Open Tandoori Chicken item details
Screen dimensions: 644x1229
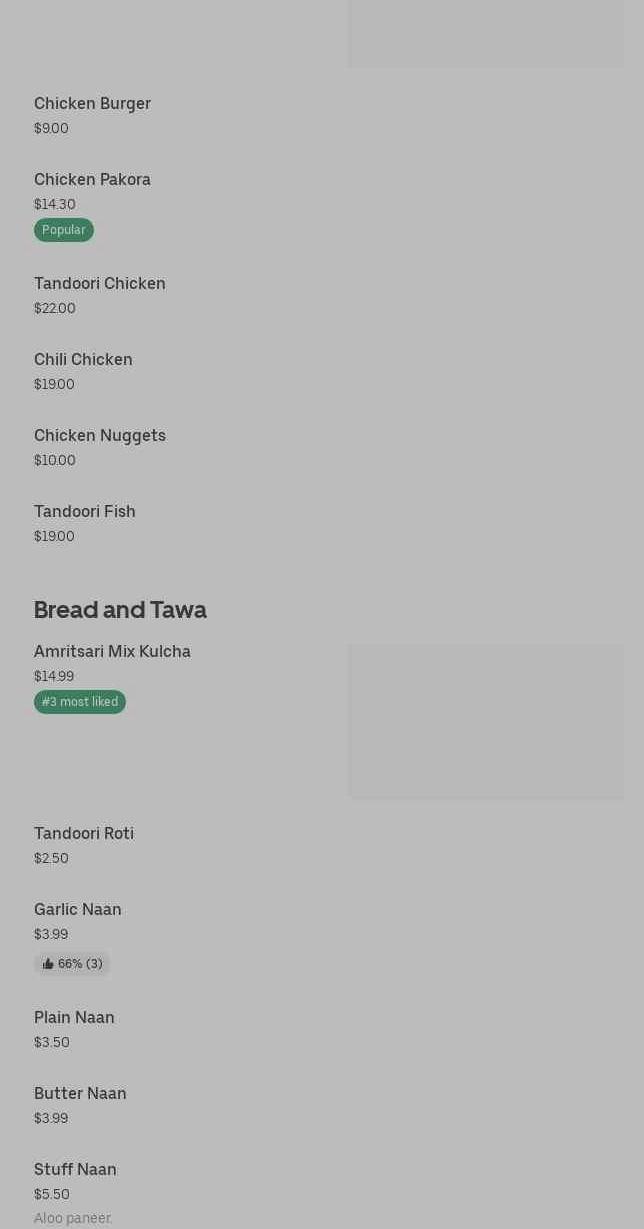[100, 284]
